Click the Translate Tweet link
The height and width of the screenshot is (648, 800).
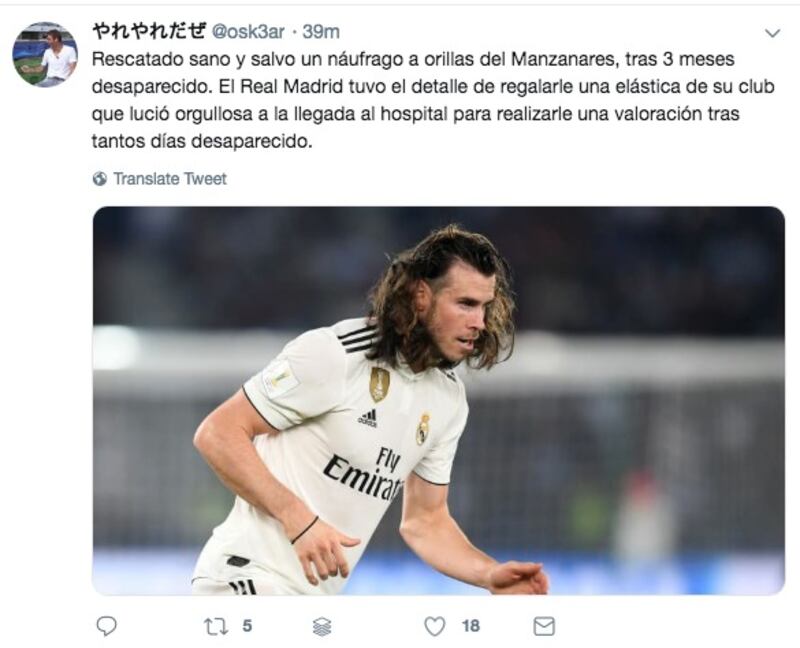[x=170, y=179]
